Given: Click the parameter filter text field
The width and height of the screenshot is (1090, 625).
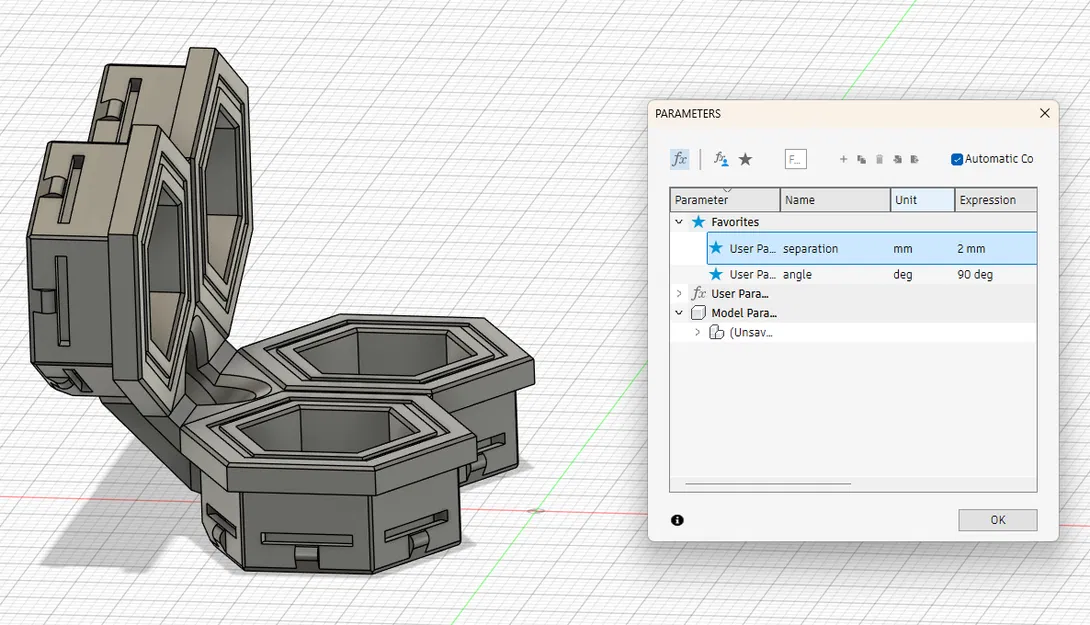Looking at the screenshot, I should tap(797, 157).
